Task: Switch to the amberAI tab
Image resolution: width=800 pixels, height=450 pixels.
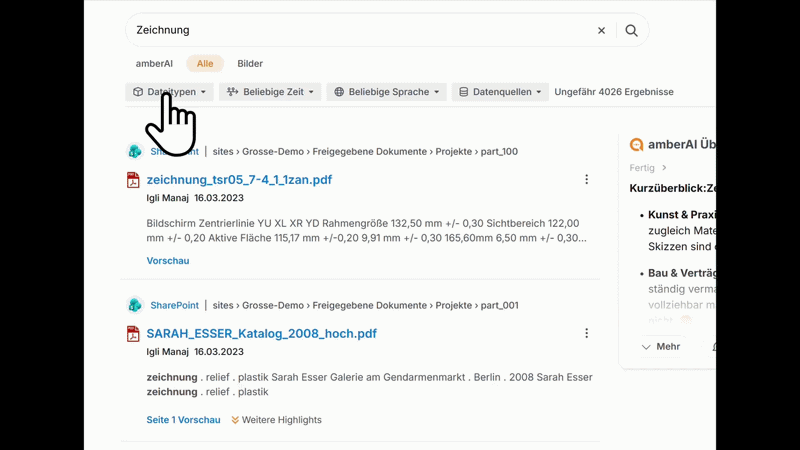Action: [154, 64]
